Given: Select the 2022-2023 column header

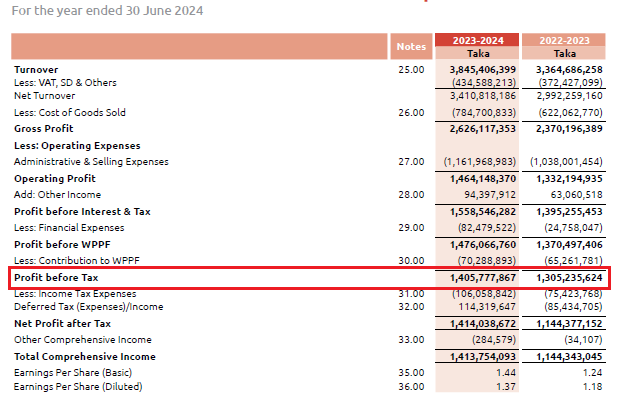Looking at the screenshot, I should click(564, 40).
